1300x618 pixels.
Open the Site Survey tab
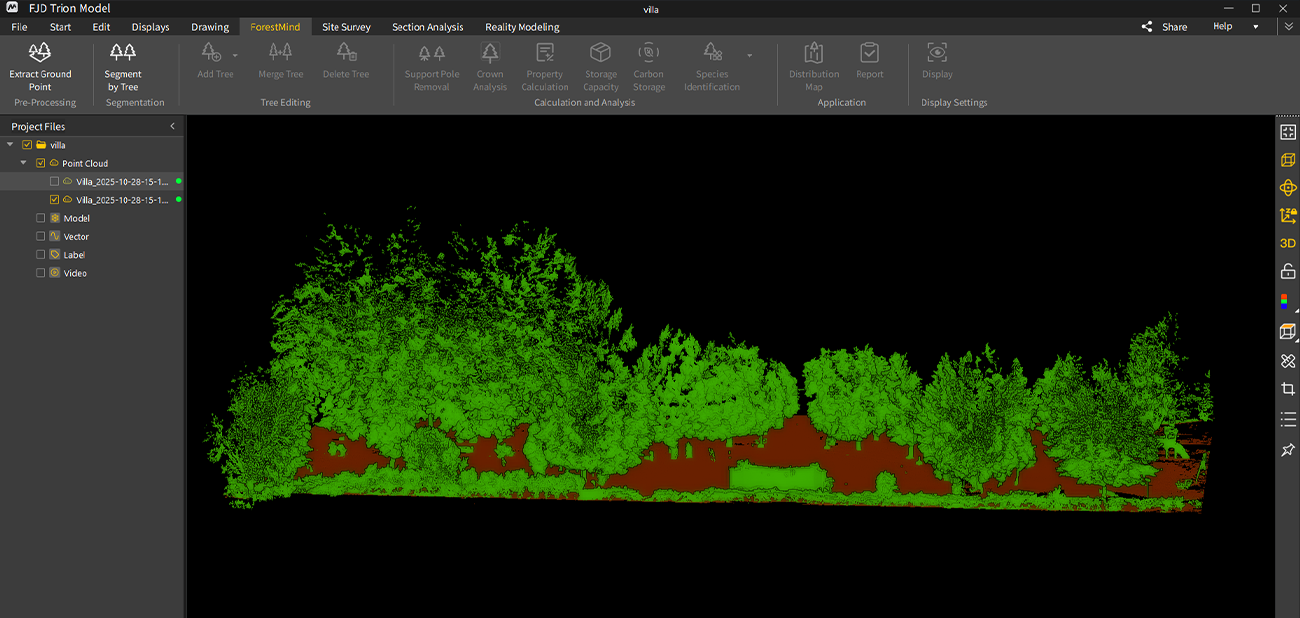pos(346,27)
